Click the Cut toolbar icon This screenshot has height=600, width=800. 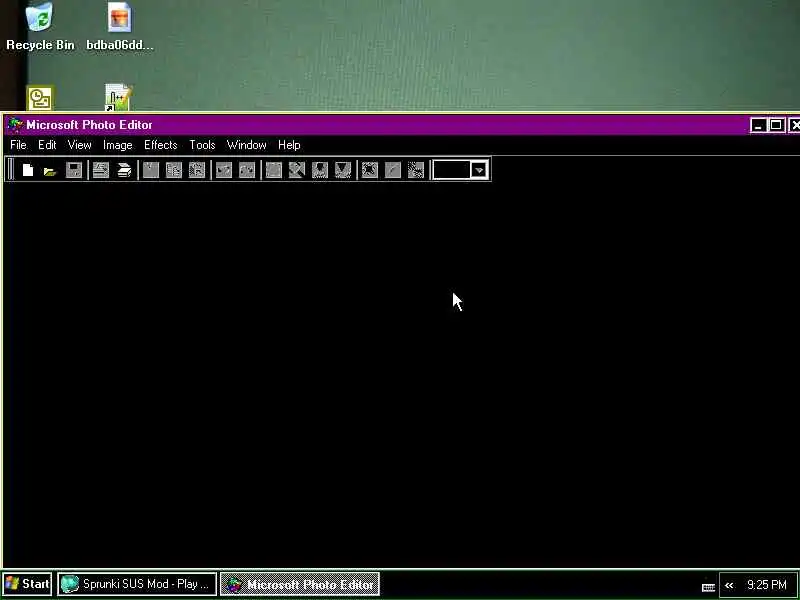[151, 170]
